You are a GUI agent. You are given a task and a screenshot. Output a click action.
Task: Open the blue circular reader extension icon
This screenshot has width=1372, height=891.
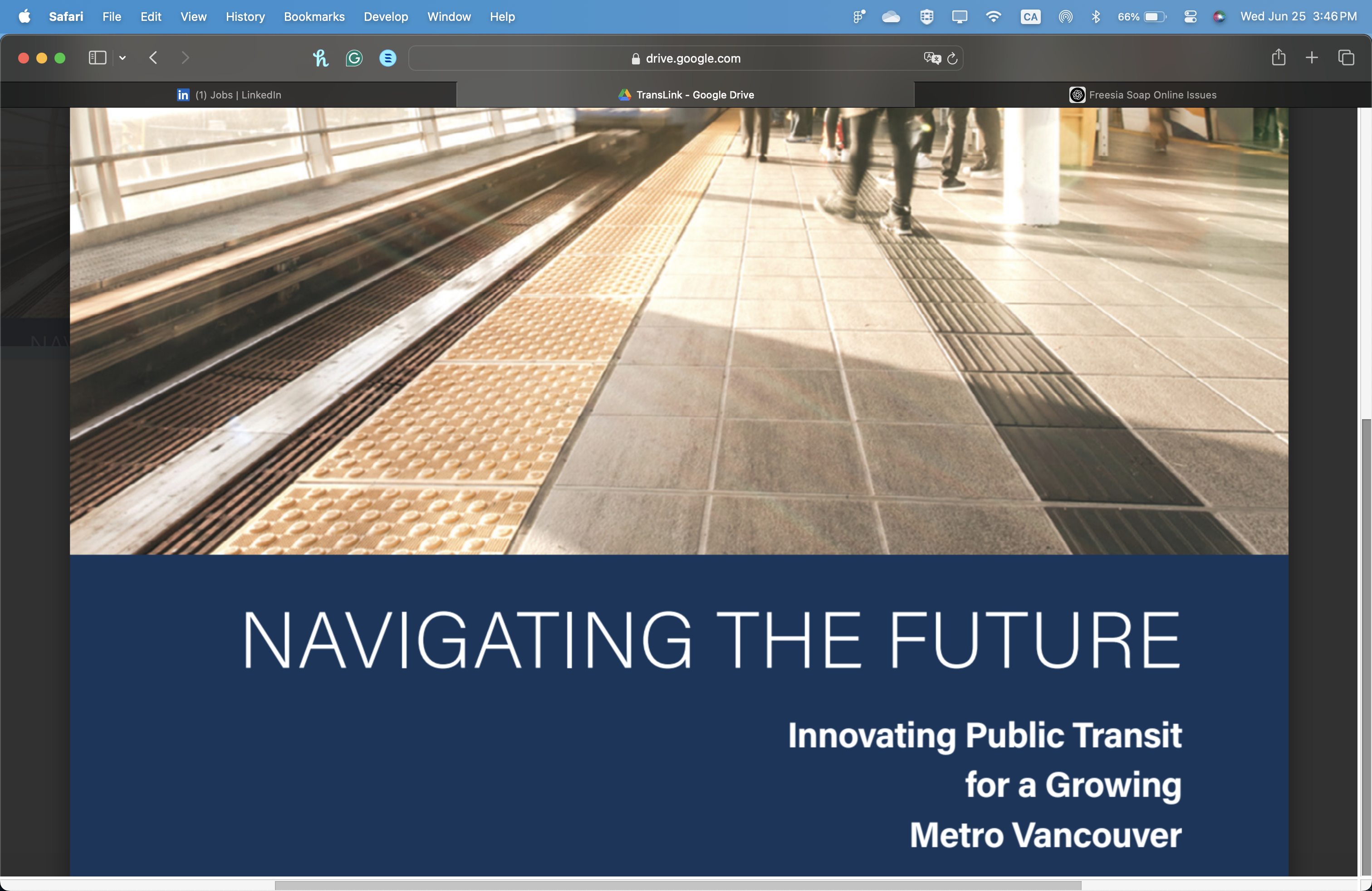tap(388, 58)
